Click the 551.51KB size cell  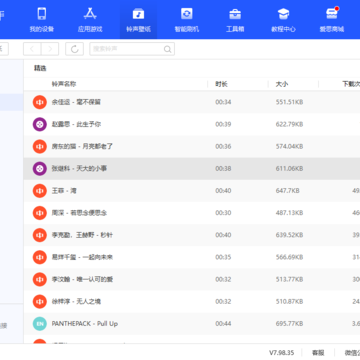coord(289,102)
